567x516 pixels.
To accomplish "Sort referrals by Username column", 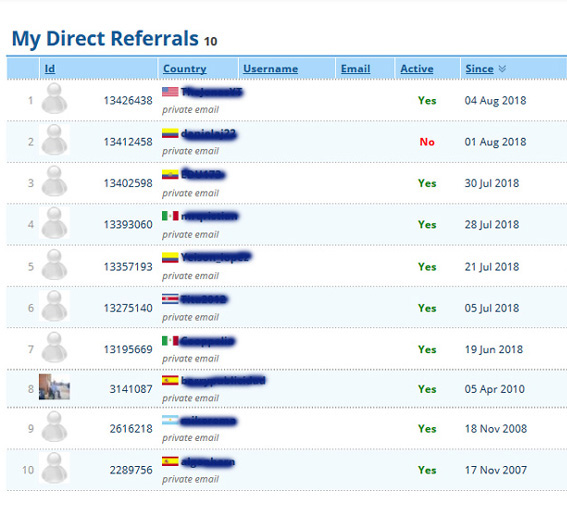I will click(270, 69).
